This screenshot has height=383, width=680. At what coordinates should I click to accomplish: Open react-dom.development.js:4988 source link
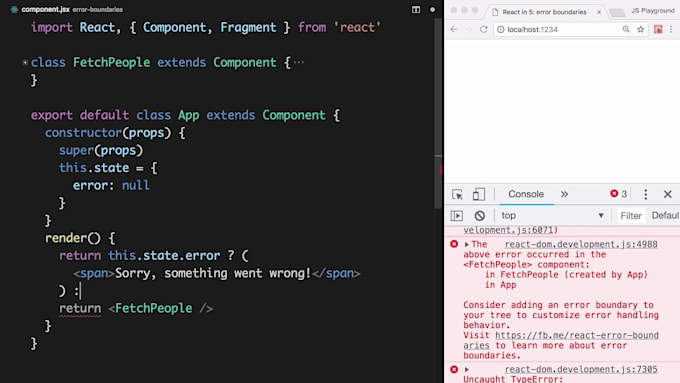click(x=581, y=244)
